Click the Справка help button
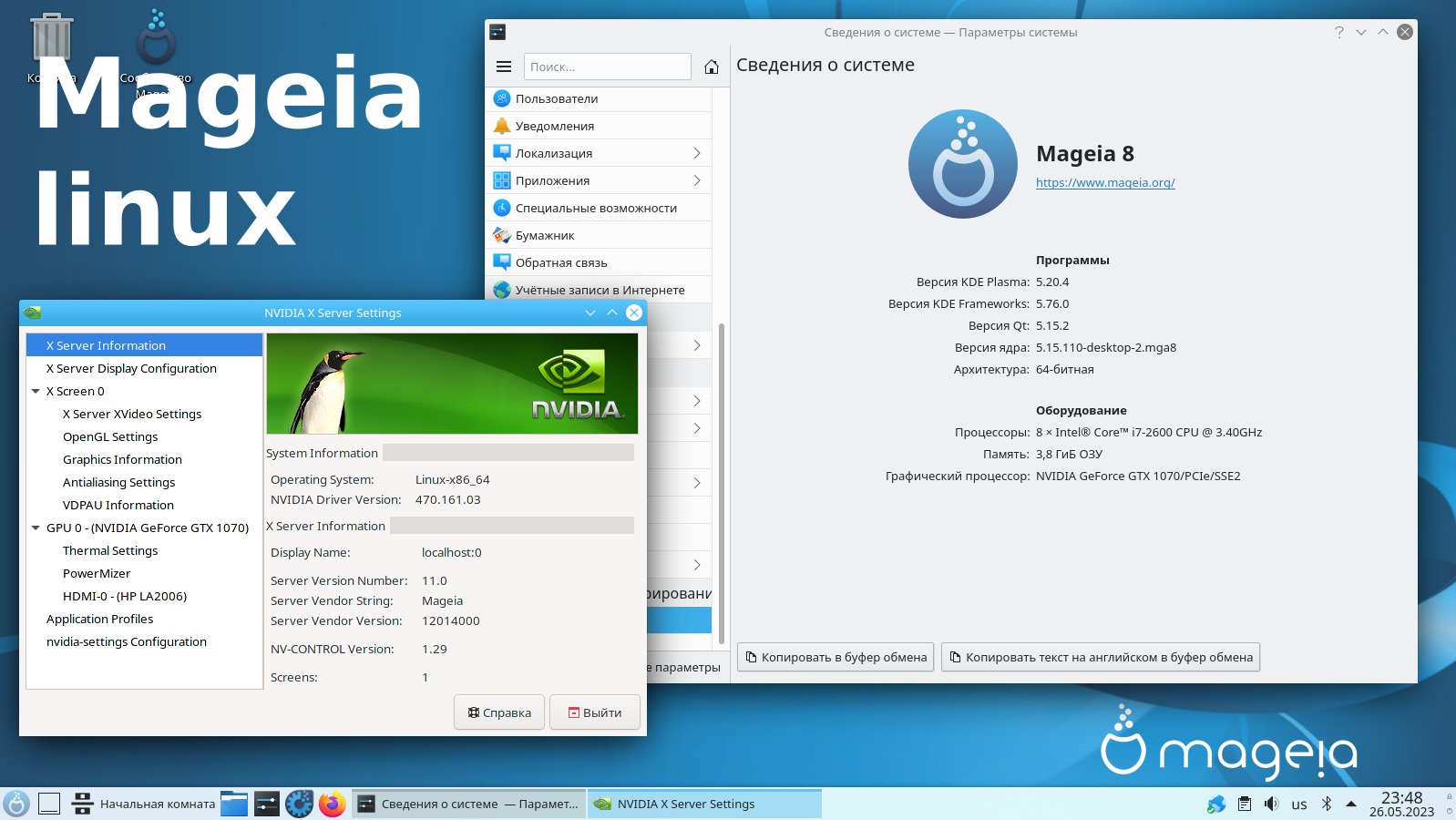The height and width of the screenshot is (820, 1456). click(499, 712)
